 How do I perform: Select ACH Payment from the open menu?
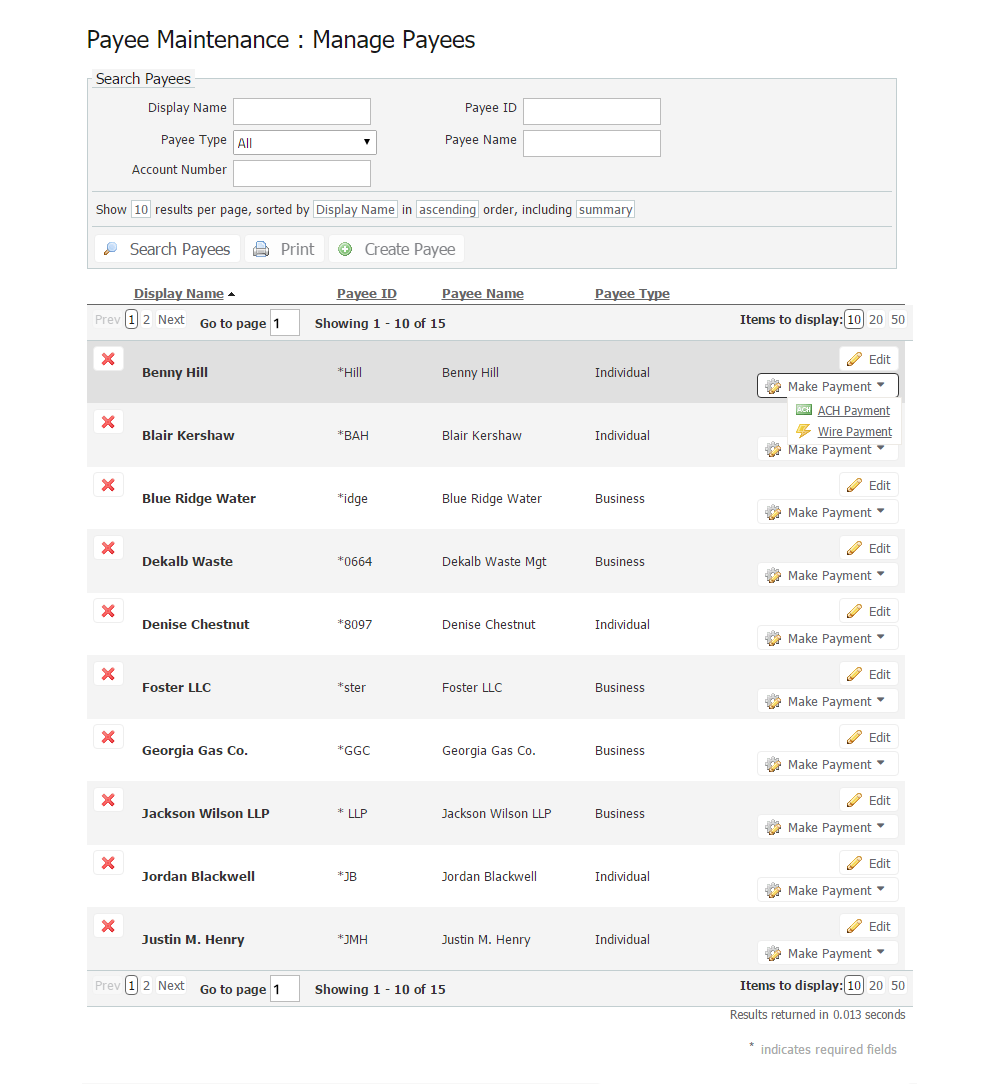[853, 411]
